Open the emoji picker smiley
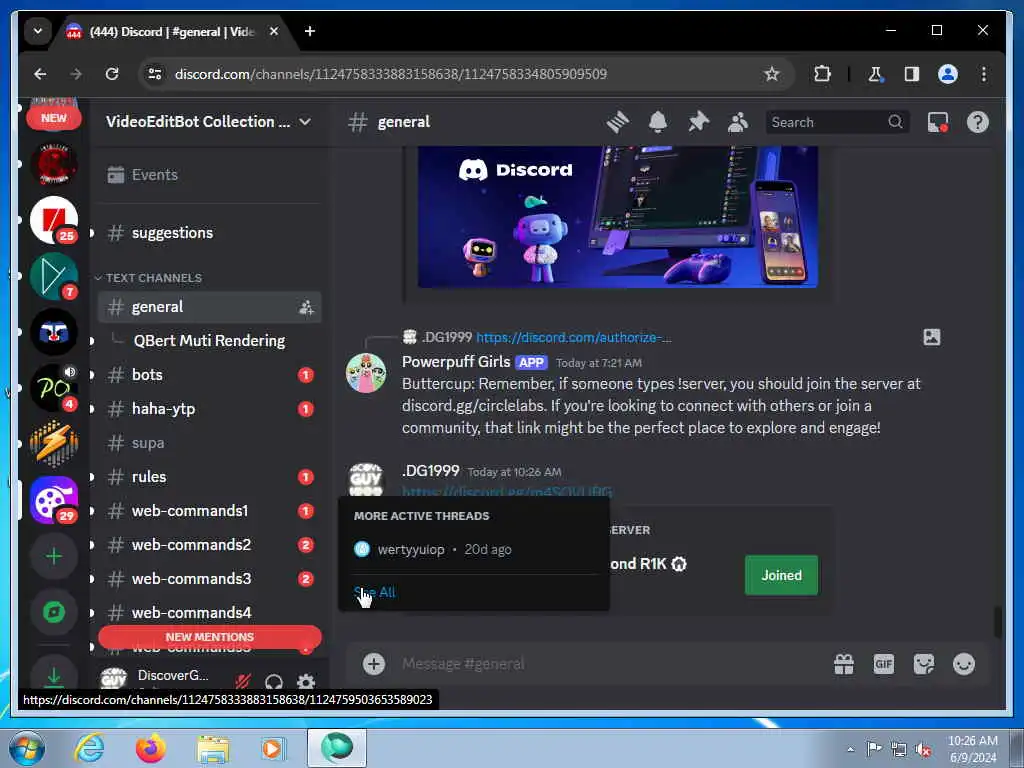This screenshot has width=1024, height=768. 964,664
